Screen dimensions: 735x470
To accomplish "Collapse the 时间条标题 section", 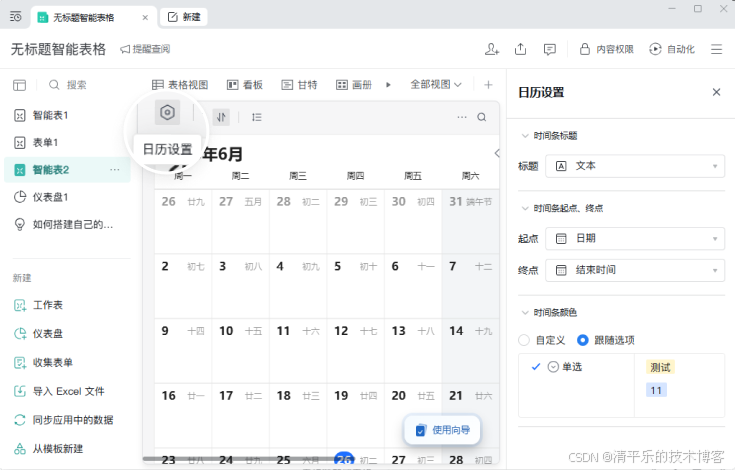I will pyautogui.click(x=525, y=136).
